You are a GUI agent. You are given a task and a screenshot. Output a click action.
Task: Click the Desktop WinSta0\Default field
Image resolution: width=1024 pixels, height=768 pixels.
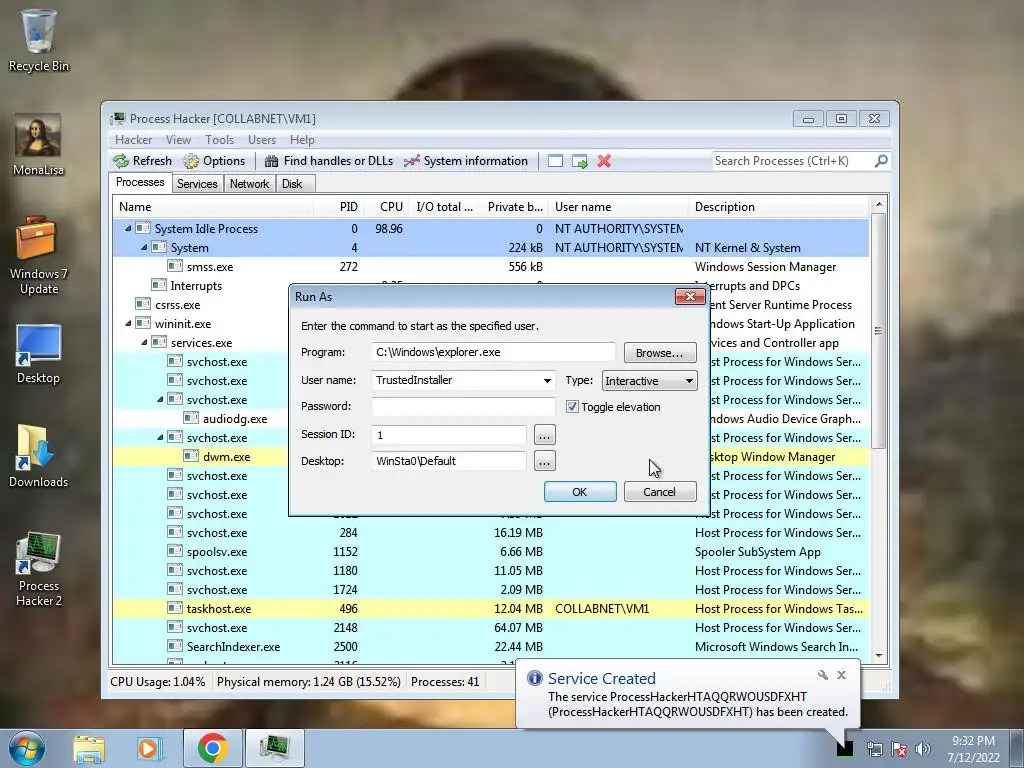[x=449, y=461]
